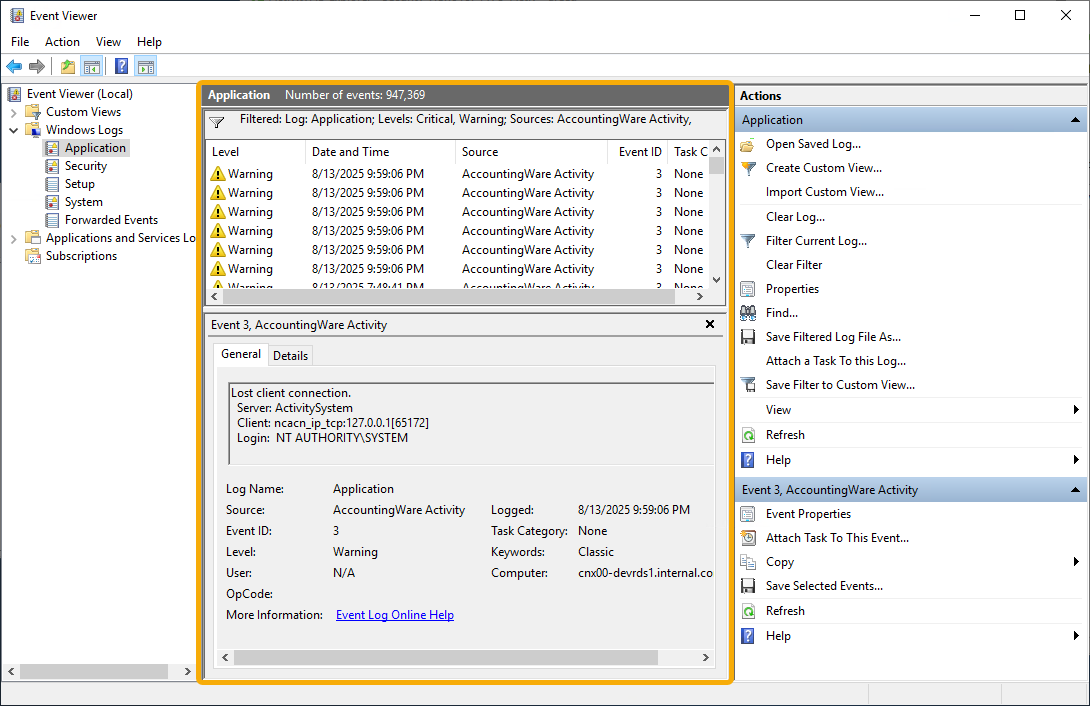
Task: Open the Action menu
Action: tap(62, 42)
